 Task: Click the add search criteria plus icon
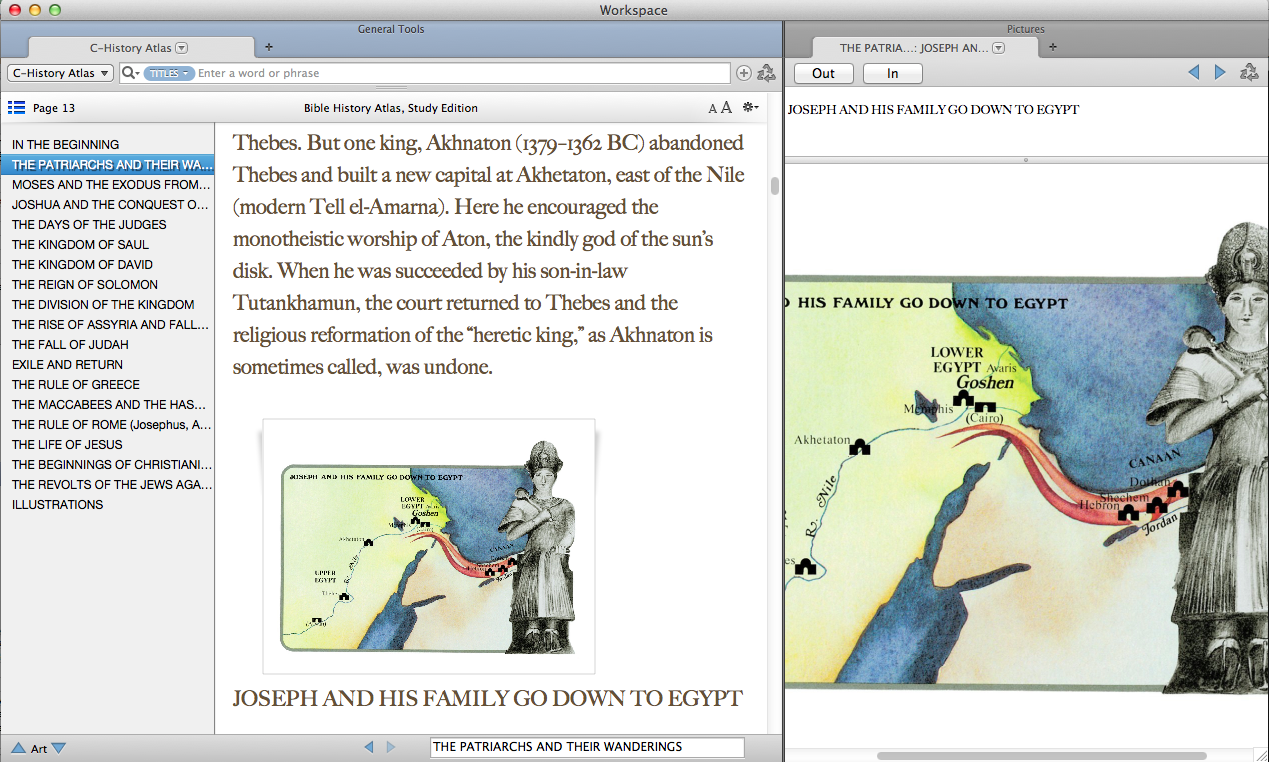[x=743, y=73]
